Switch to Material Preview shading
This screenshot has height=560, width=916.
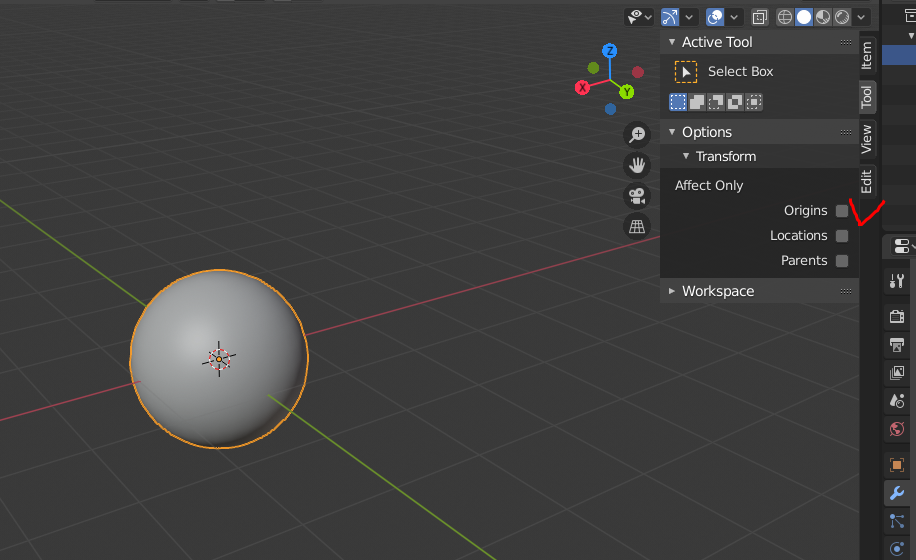823,18
